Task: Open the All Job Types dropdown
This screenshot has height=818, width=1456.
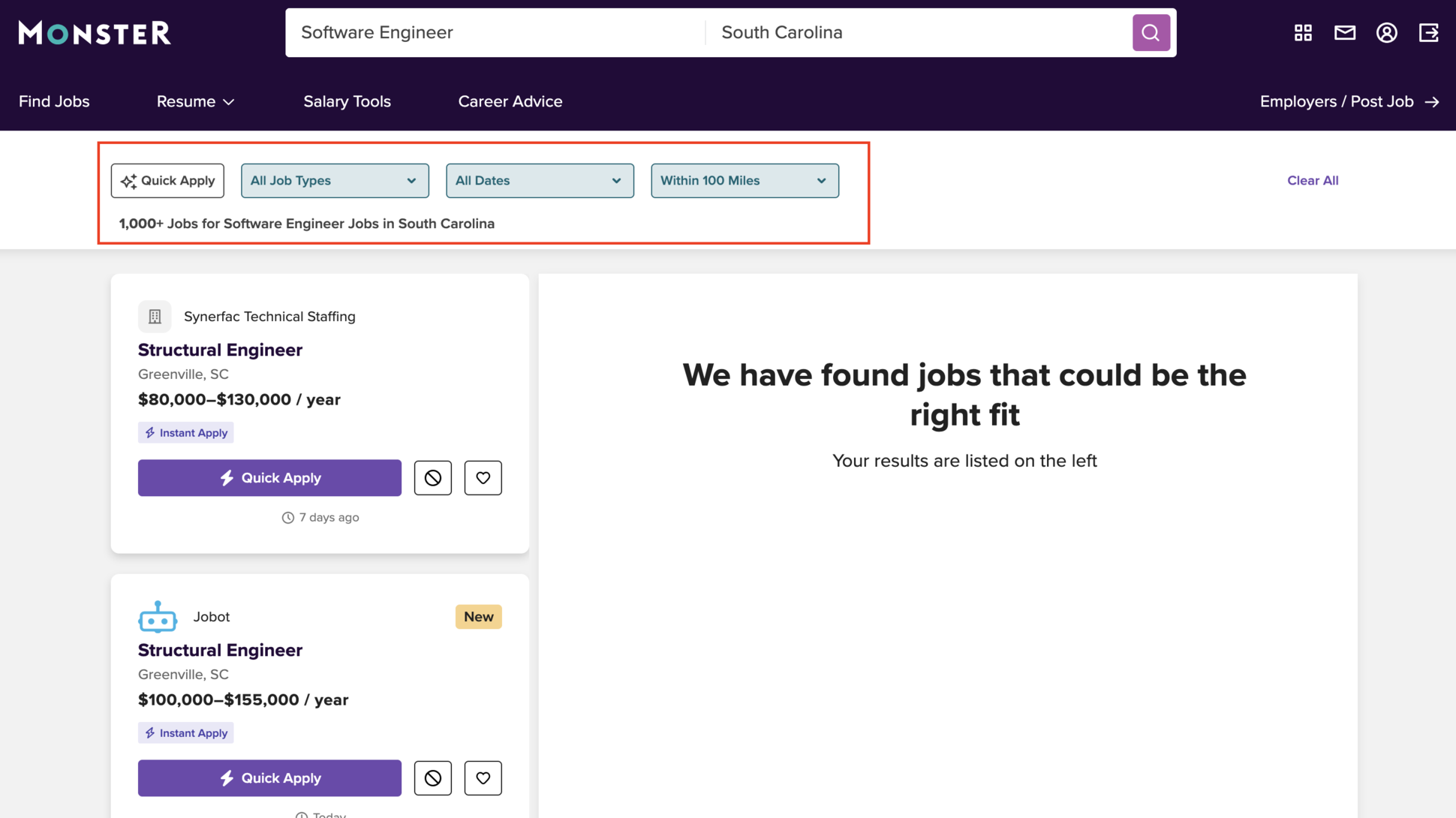Action: [x=335, y=181]
